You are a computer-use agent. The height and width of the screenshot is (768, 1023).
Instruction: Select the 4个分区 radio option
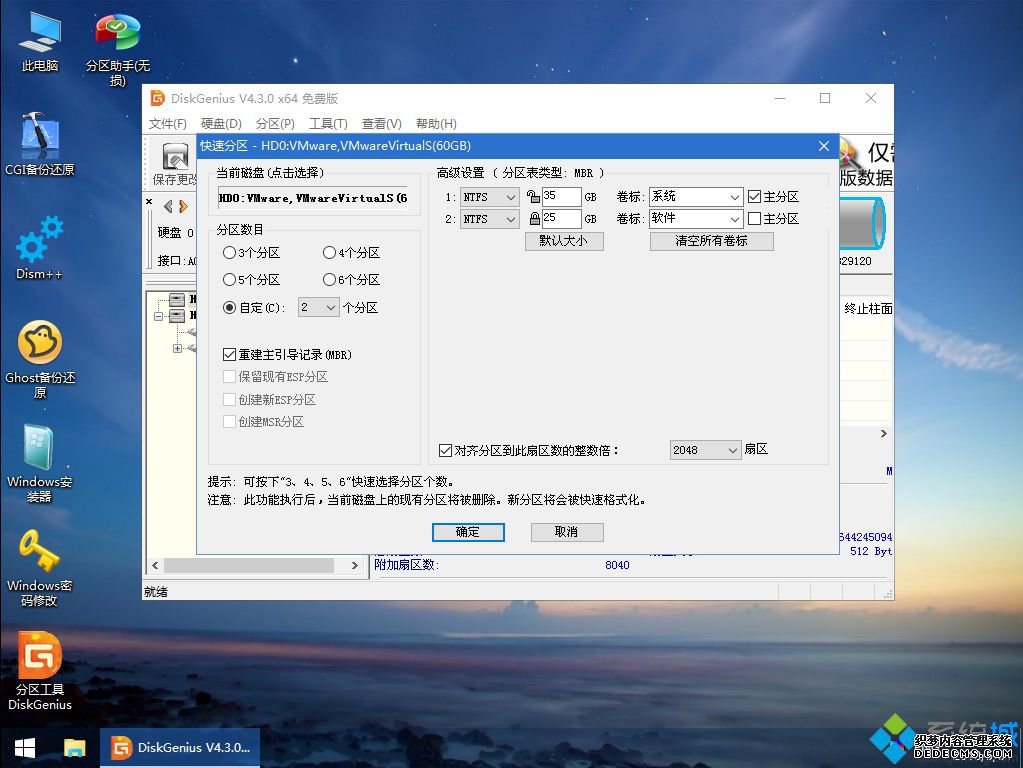pos(331,252)
